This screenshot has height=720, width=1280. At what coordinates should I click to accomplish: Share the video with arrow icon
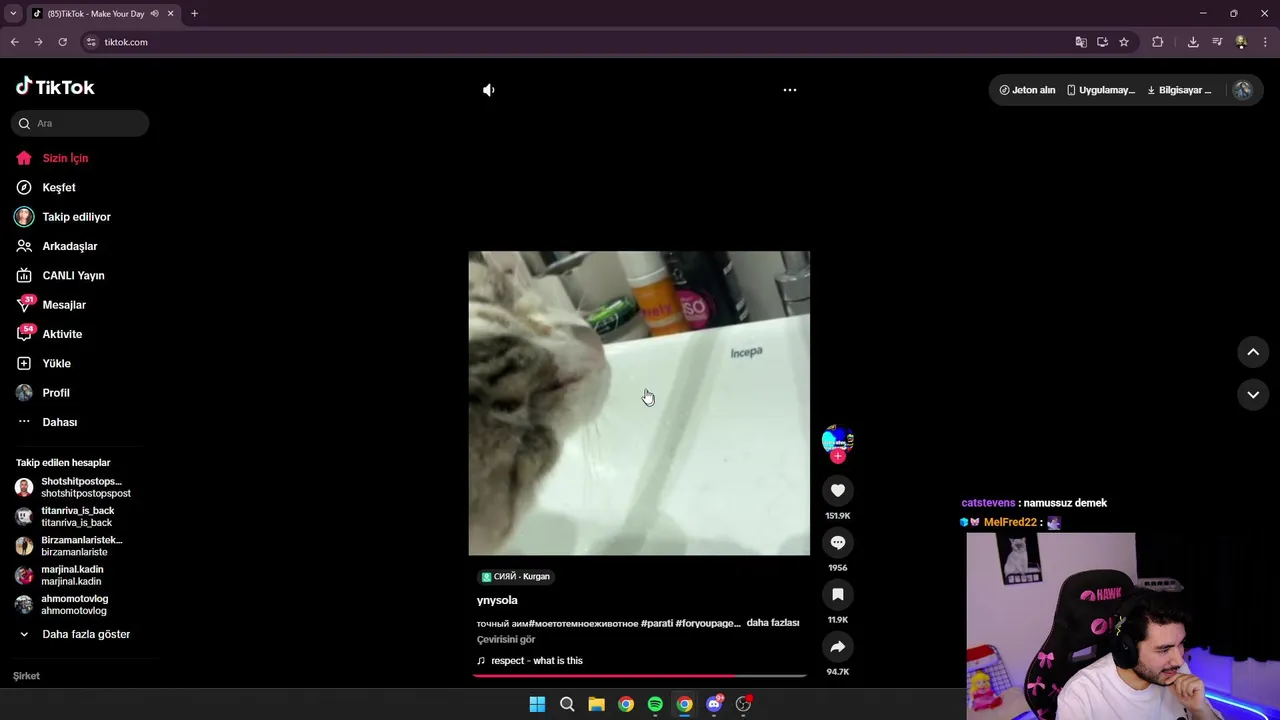tap(838, 646)
